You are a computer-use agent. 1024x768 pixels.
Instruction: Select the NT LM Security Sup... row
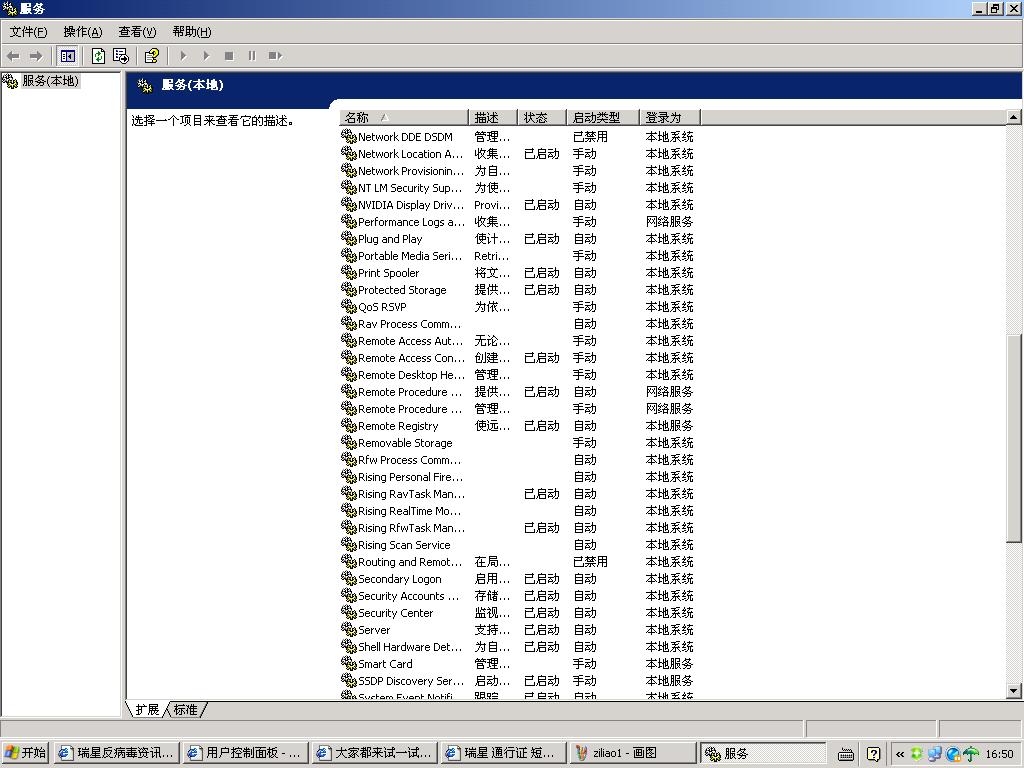tap(517, 188)
